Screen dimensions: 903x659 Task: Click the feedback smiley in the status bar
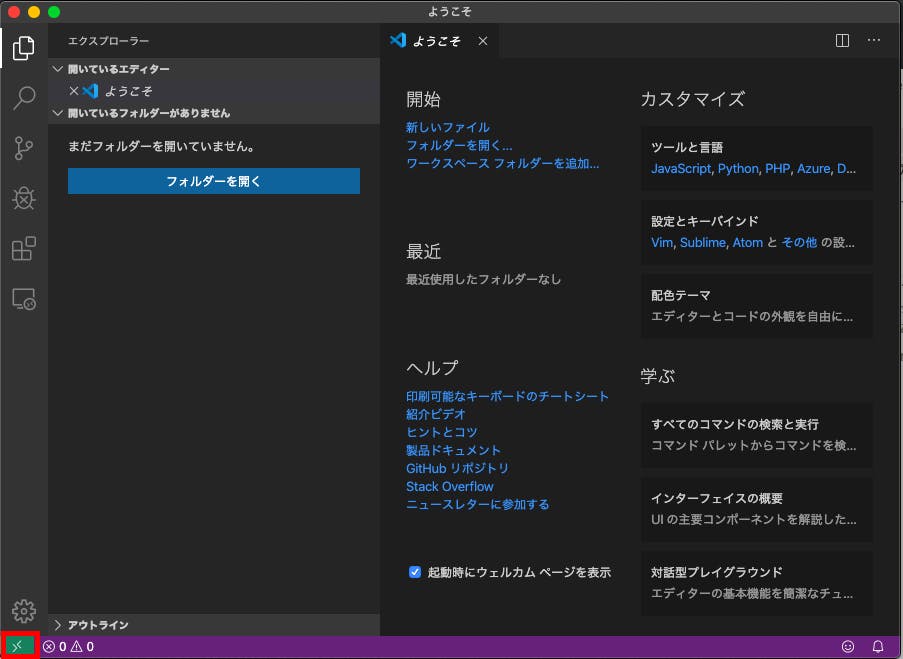point(847,646)
